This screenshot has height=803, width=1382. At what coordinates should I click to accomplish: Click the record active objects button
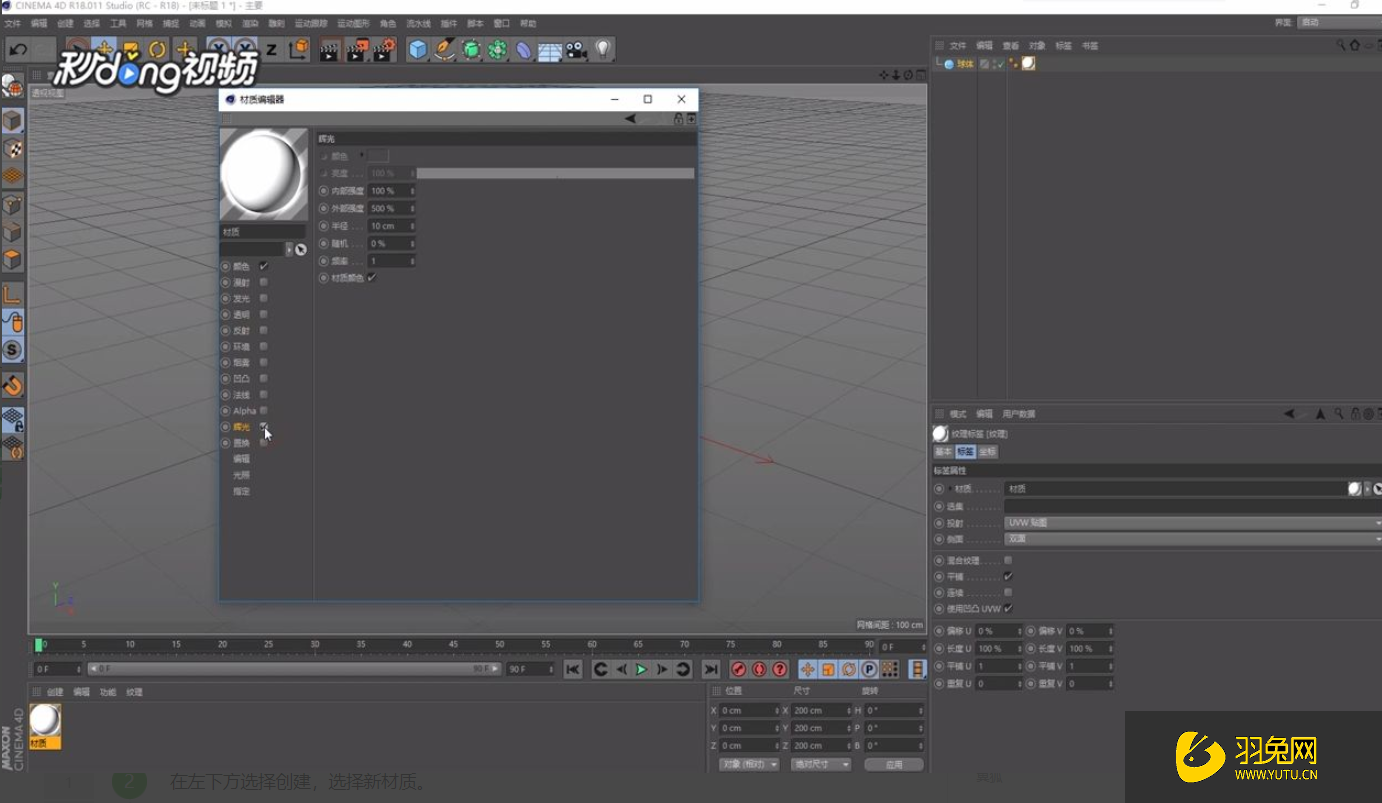[x=738, y=669]
